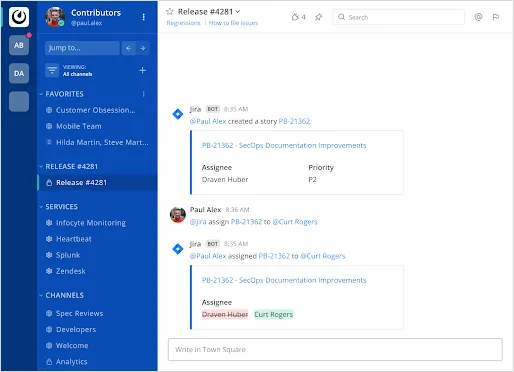Add a new channel with plus icon
The width and height of the screenshot is (514, 372).
[x=142, y=70]
